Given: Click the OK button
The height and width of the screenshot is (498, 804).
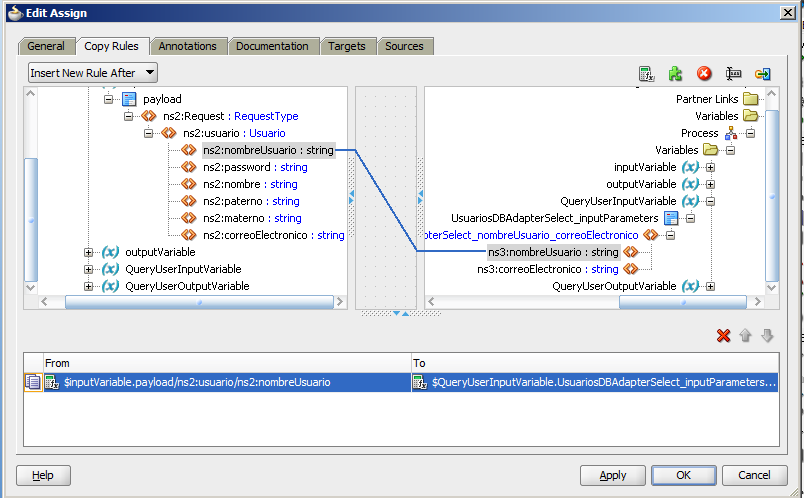Looking at the screenshot, I should (x=683, y=475).
